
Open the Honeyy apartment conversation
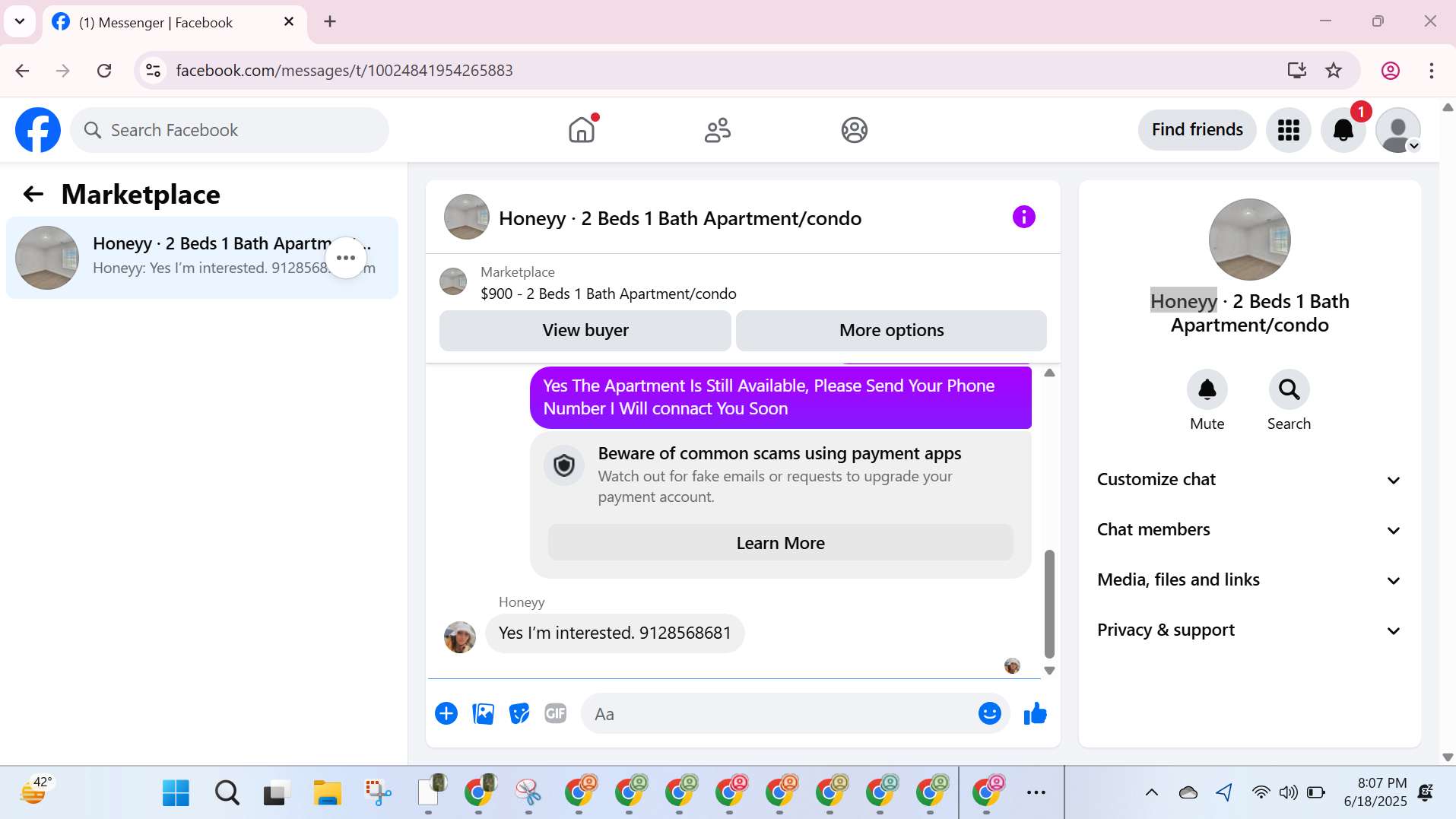click(x=202, y=258)
